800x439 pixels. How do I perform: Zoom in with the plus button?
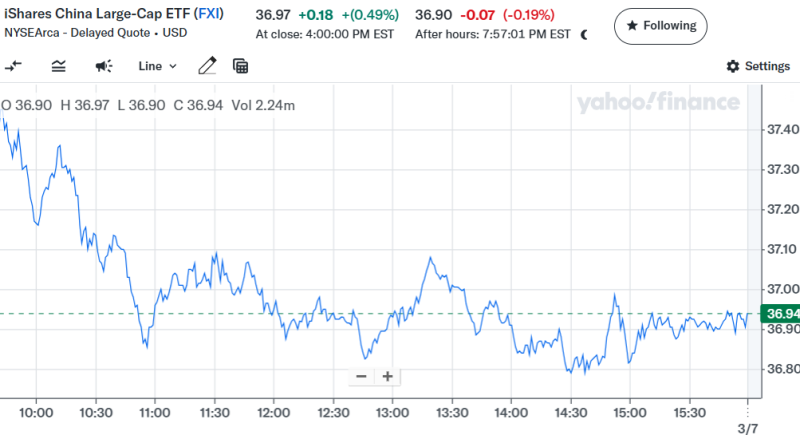click(x=387, y=377)
